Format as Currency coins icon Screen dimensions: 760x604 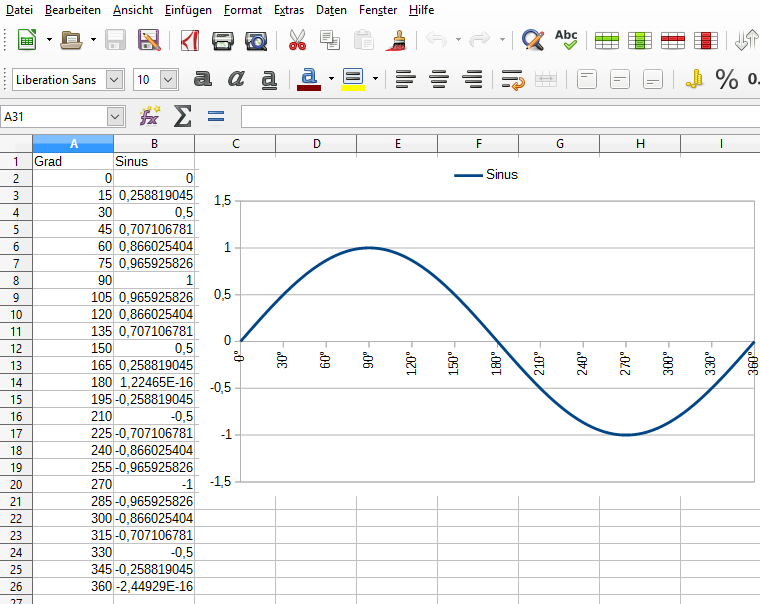[x=694, y=79]
